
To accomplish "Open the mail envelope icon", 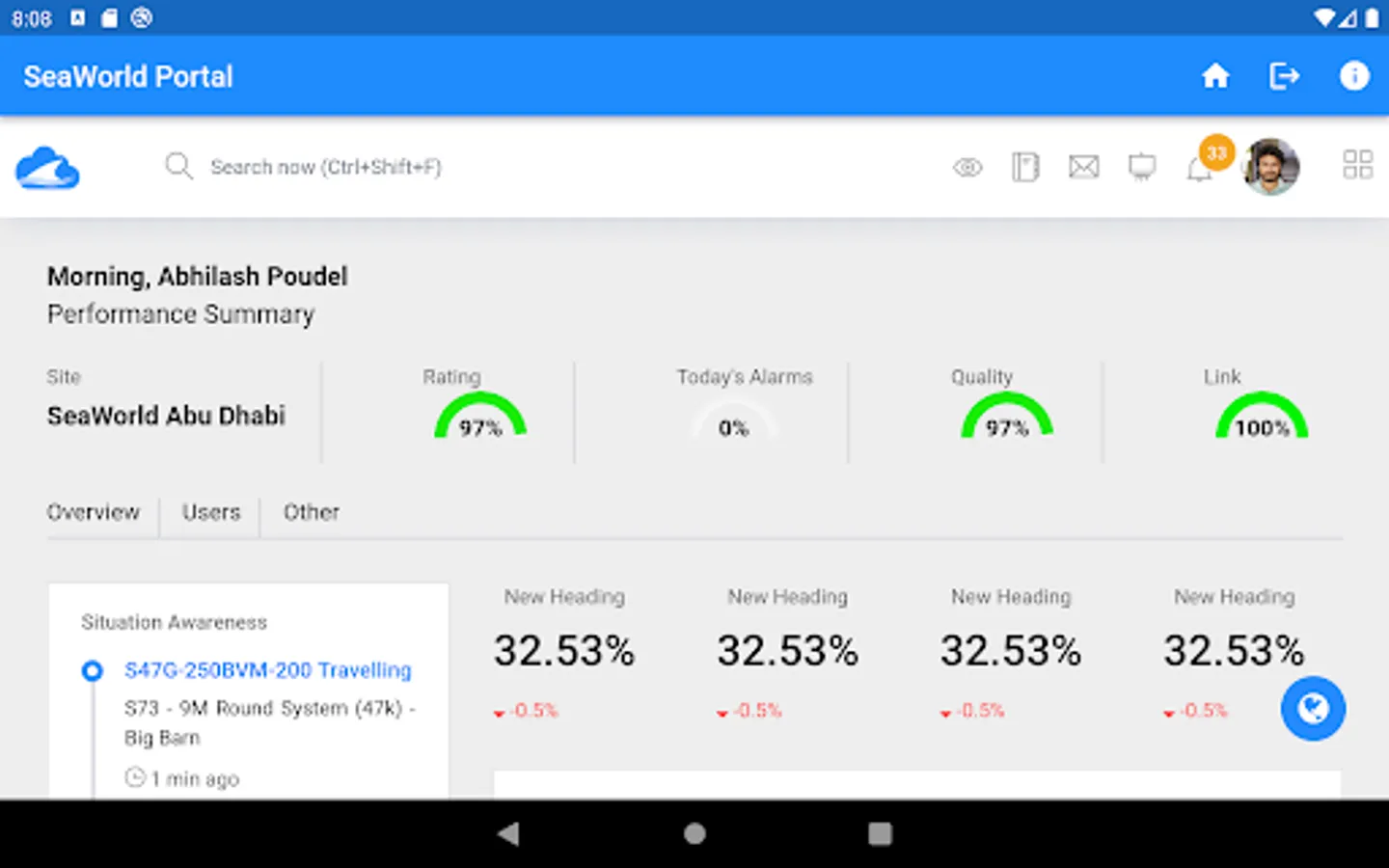I will coord(1084,167).
